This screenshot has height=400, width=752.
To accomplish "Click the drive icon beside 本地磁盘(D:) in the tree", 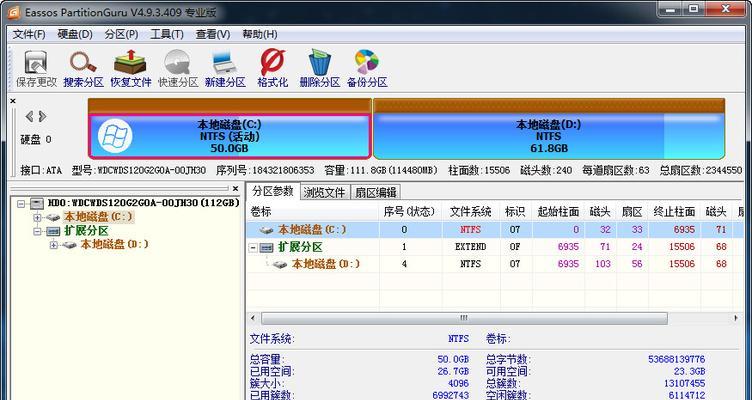I will 70,245.
